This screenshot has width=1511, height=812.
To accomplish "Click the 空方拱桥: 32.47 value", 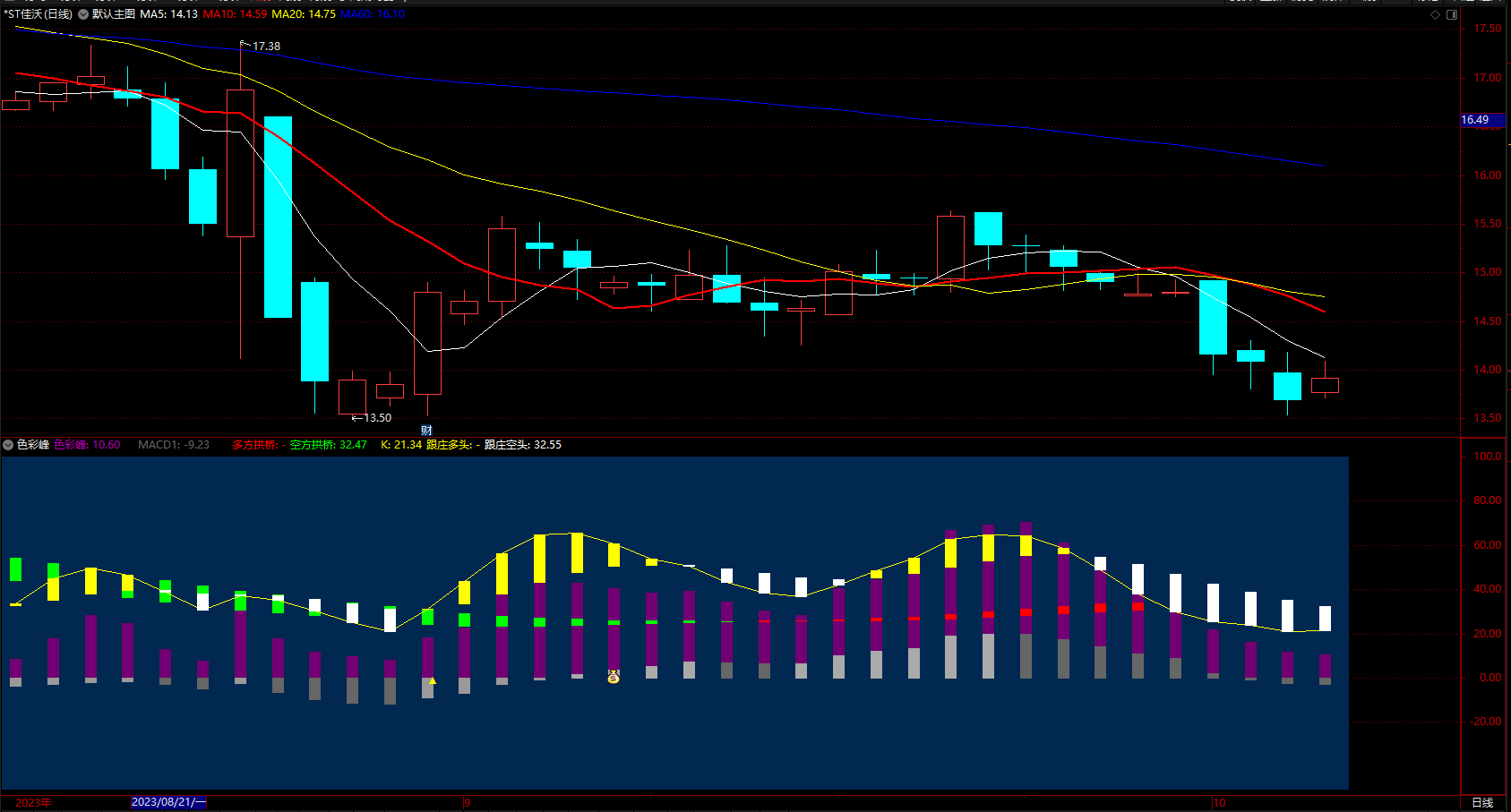I will [328, 445].
